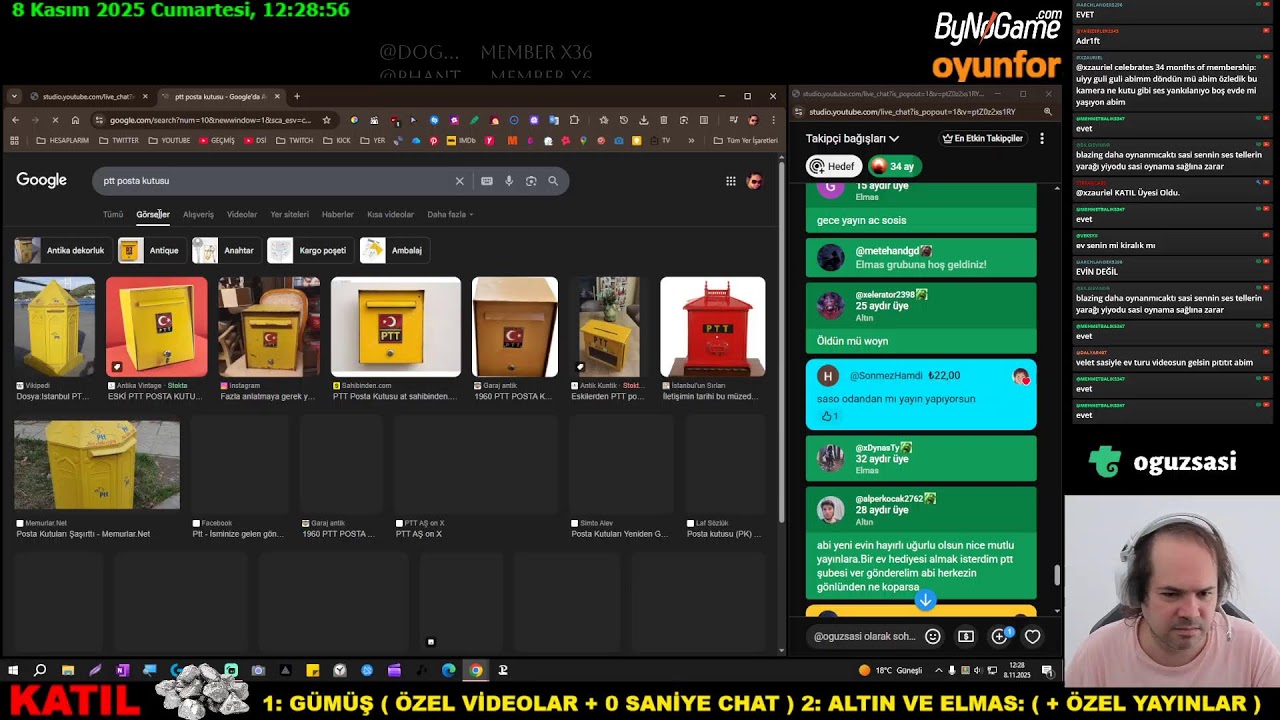
Task: Go to Chrome home page
Action: click(75, 120)
